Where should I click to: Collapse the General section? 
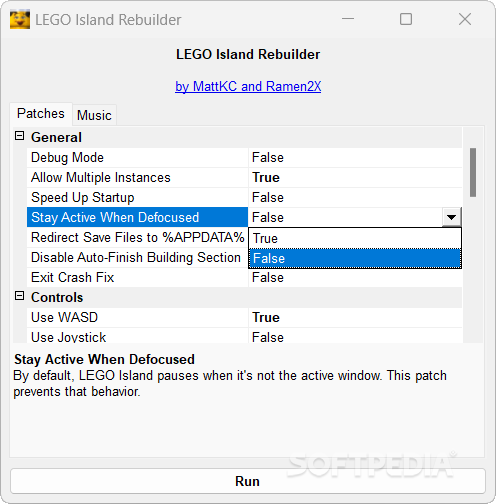(20, 136)
